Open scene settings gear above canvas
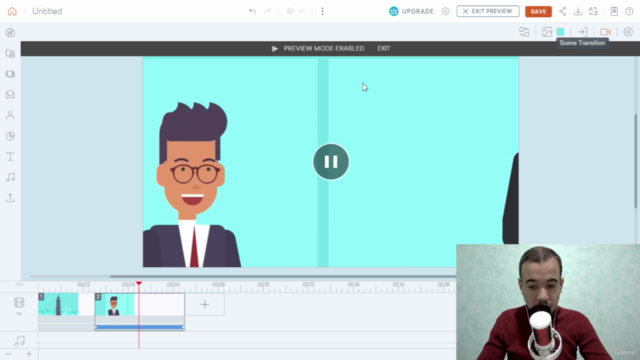640x360 pixels. coord(628,32)
